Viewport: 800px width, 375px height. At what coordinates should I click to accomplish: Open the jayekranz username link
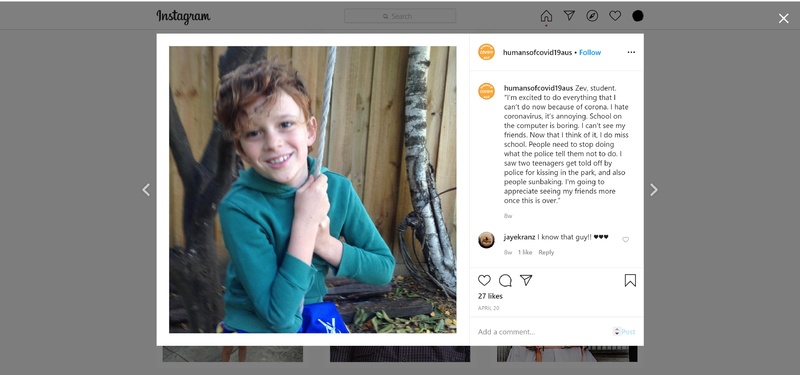click(x=519, y=237)
